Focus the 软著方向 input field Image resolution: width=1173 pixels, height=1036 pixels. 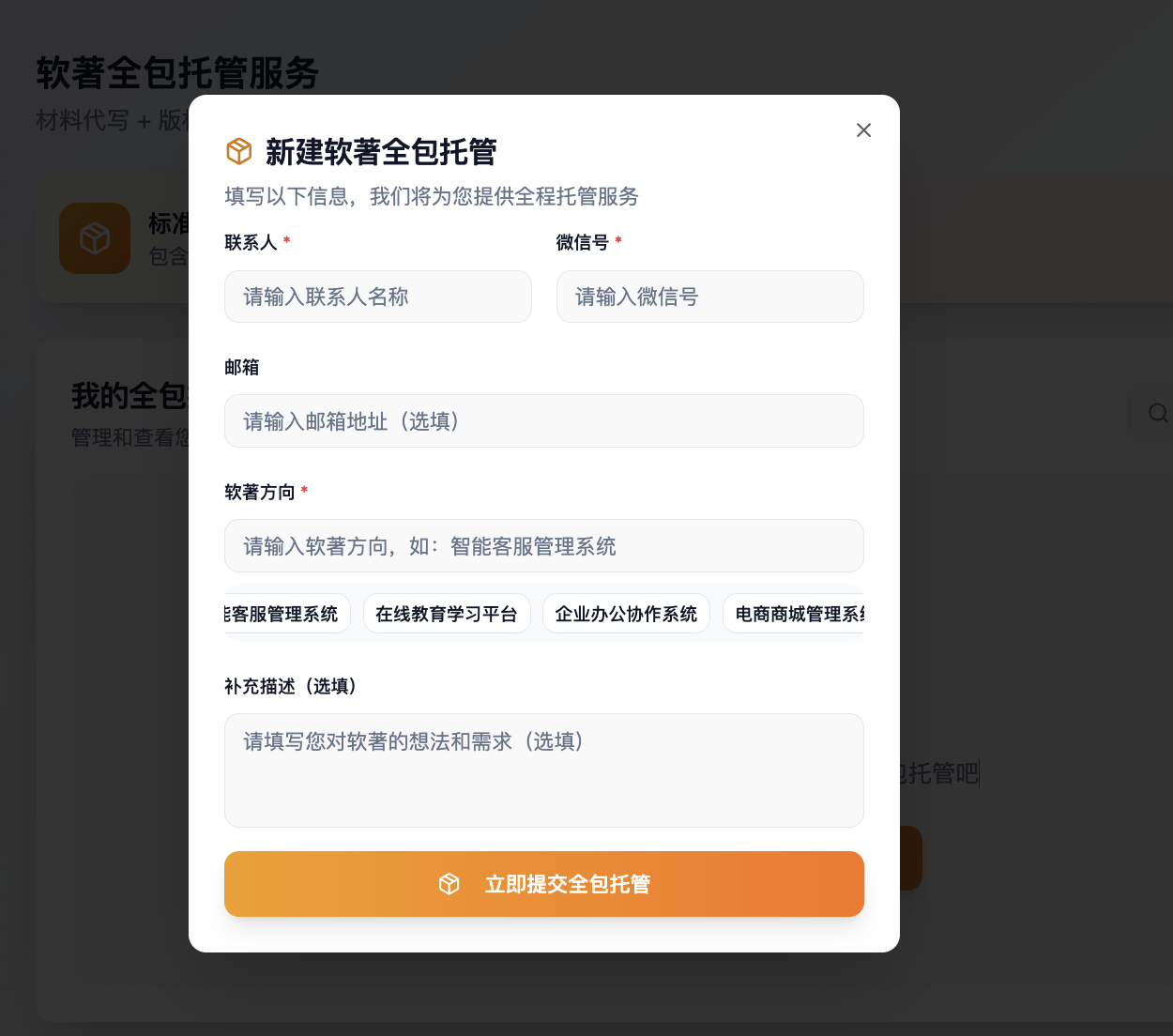point(543,546)
